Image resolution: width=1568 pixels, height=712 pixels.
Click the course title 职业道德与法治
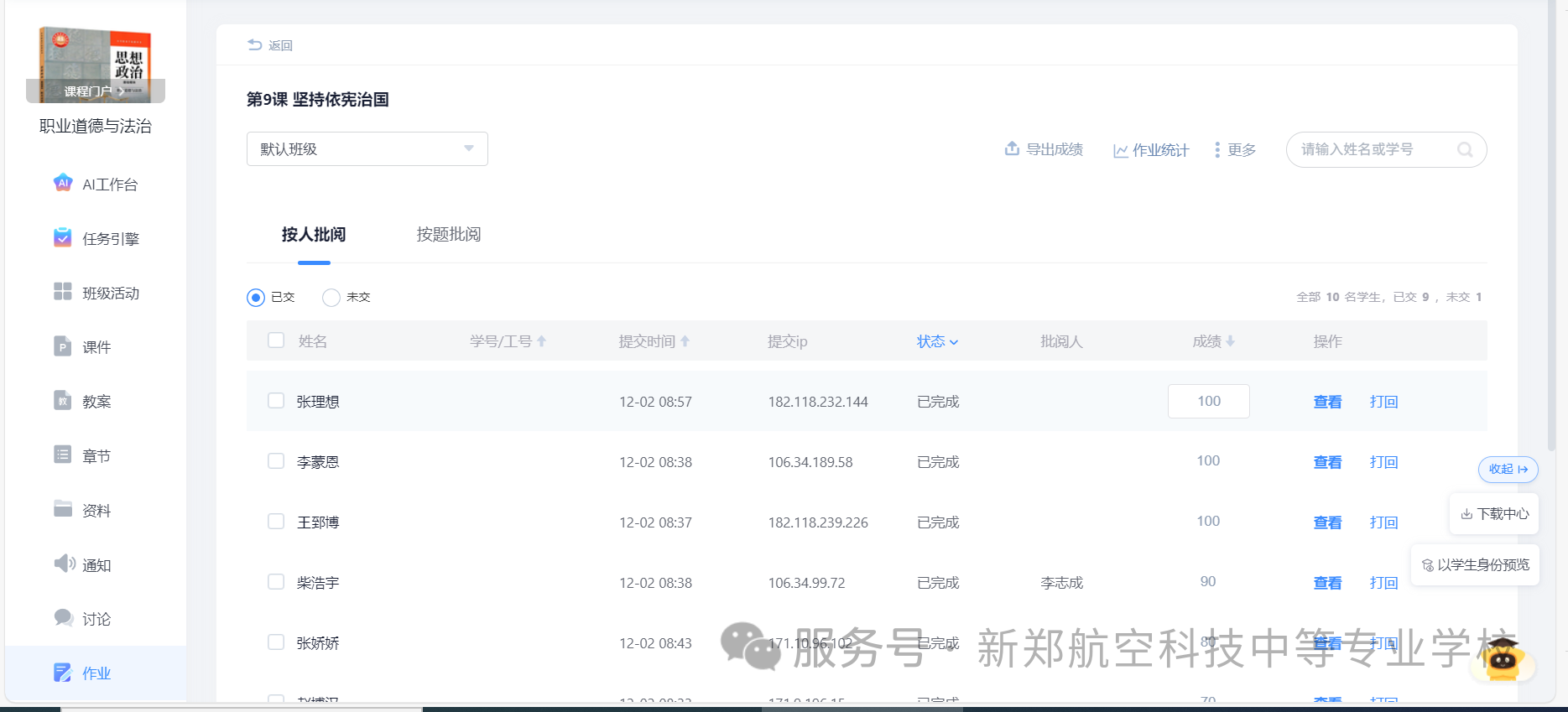pos(96,126)
